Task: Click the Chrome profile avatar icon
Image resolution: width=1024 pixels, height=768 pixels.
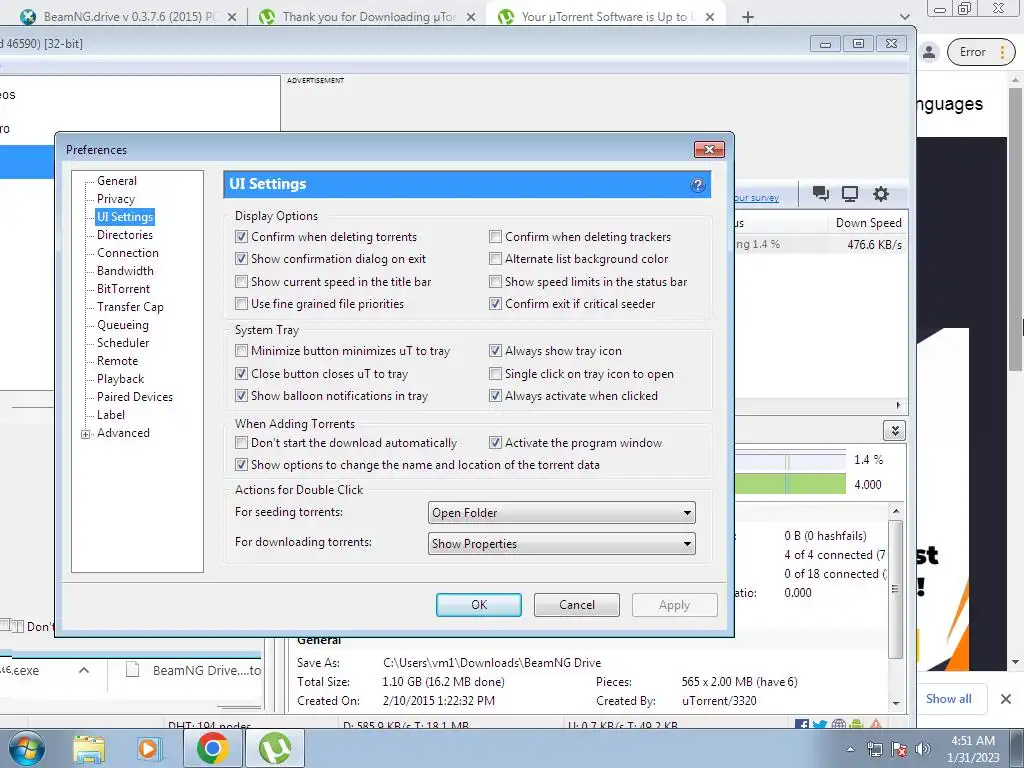Action: pyautogui.click(x=929, y=52)
